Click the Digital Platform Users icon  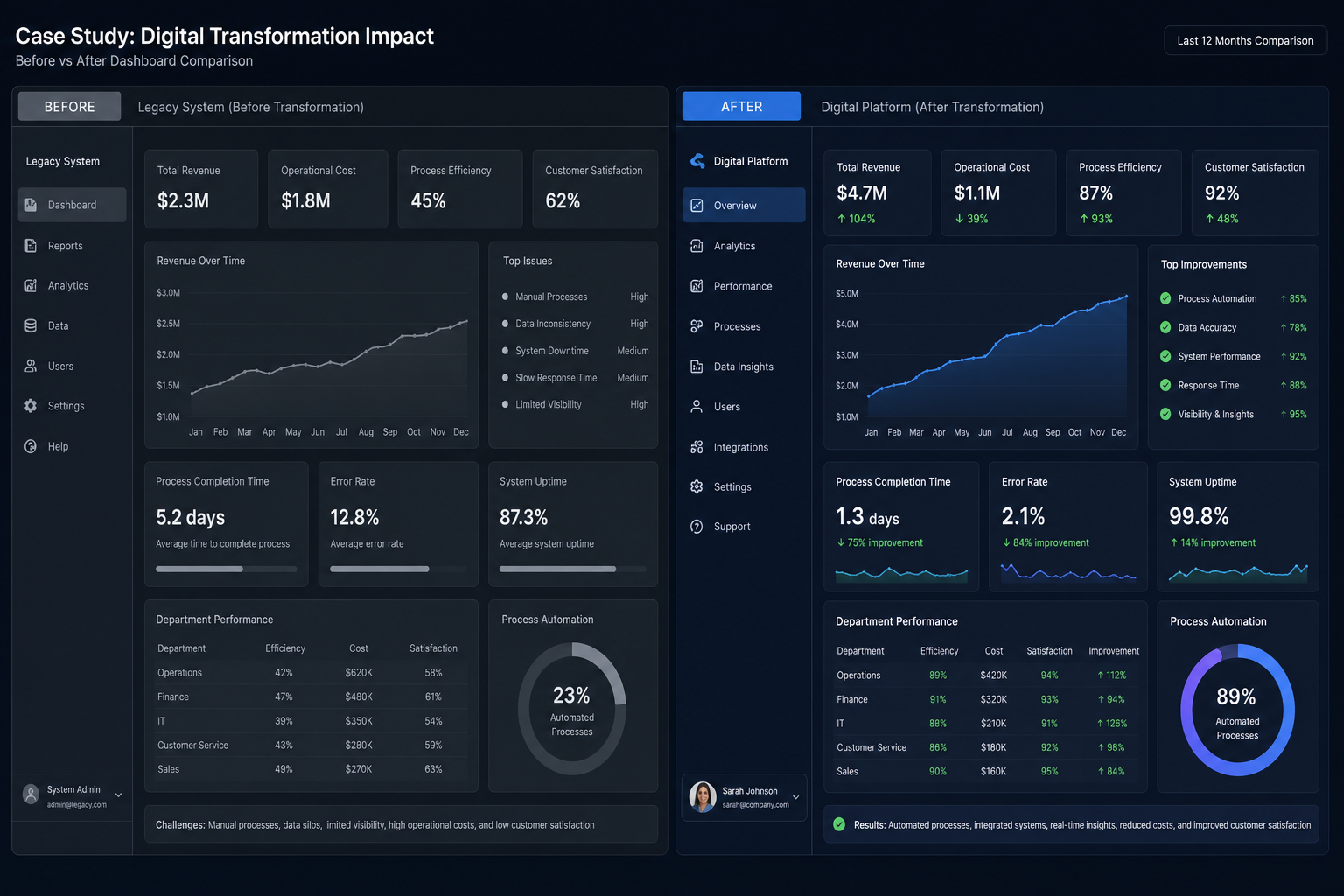click(x=696, y=407)
